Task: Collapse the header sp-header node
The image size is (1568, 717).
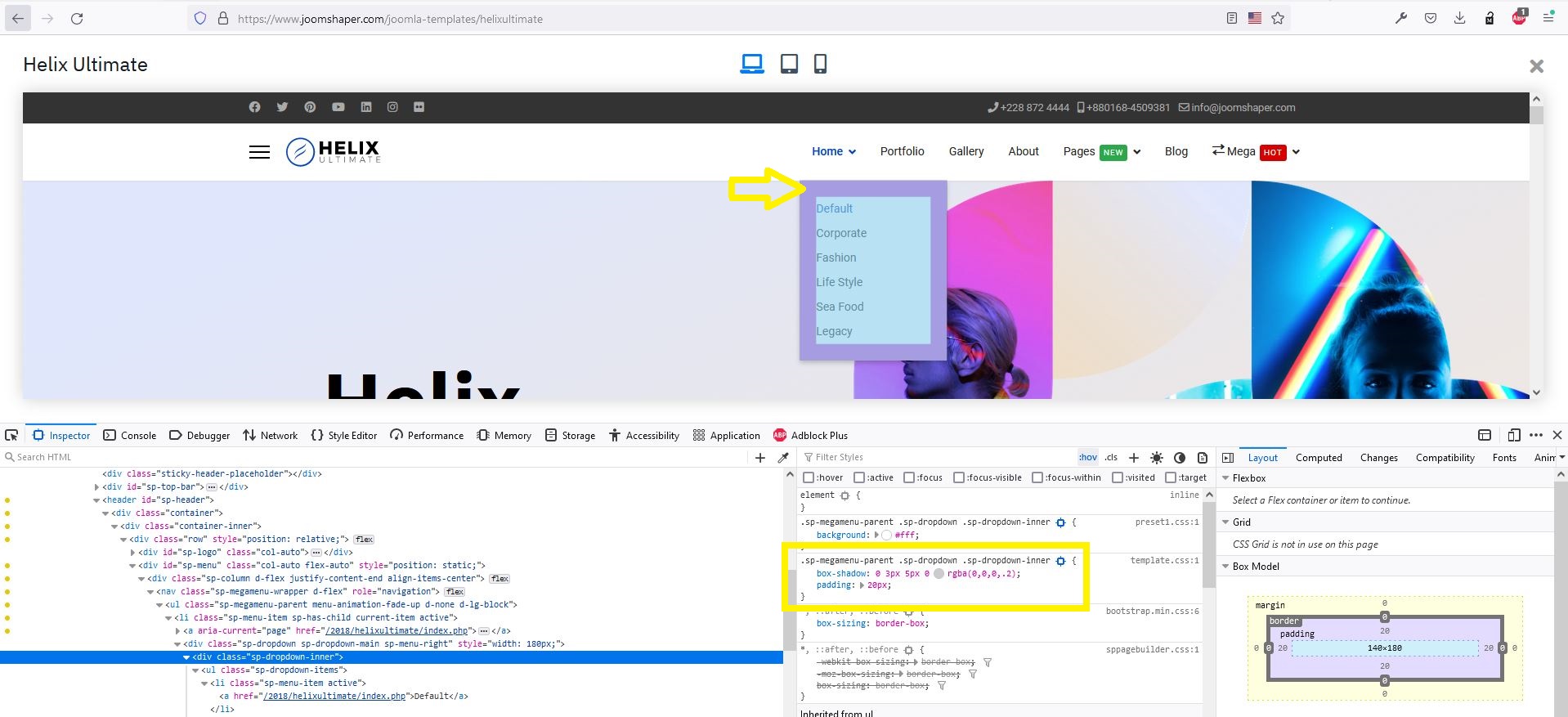Action: (97, 500)
